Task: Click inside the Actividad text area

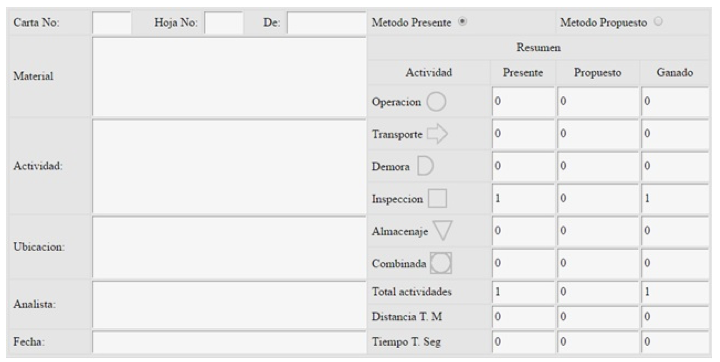Action: [229, 166]
